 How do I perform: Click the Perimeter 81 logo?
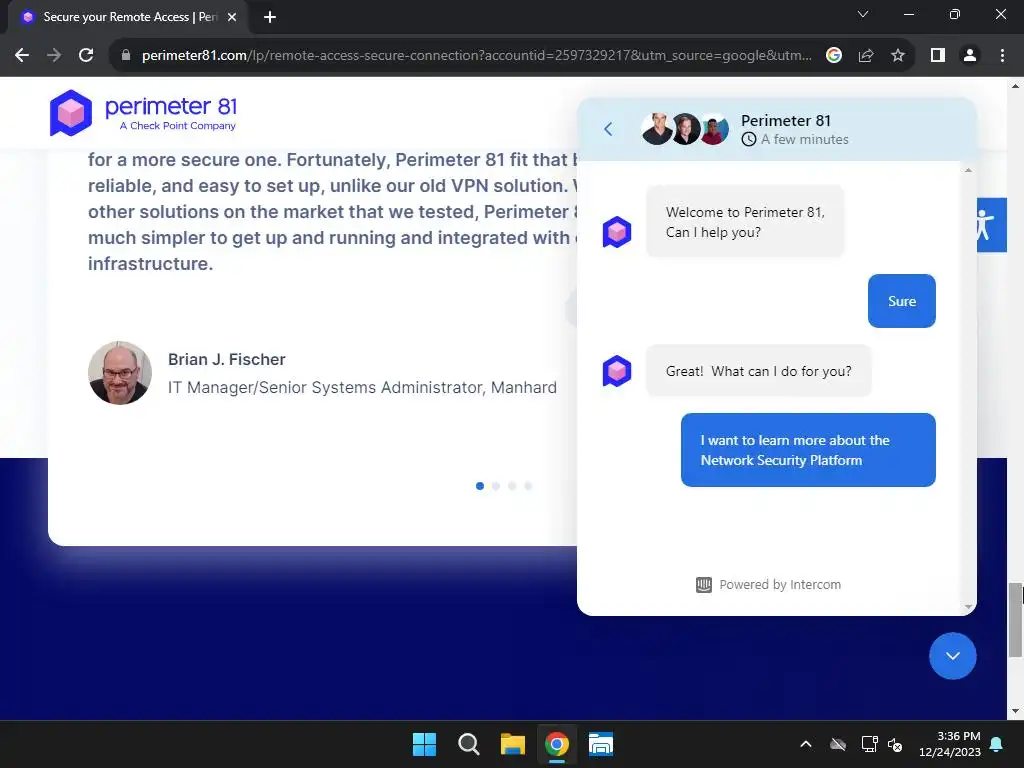(x=143, y=113)
